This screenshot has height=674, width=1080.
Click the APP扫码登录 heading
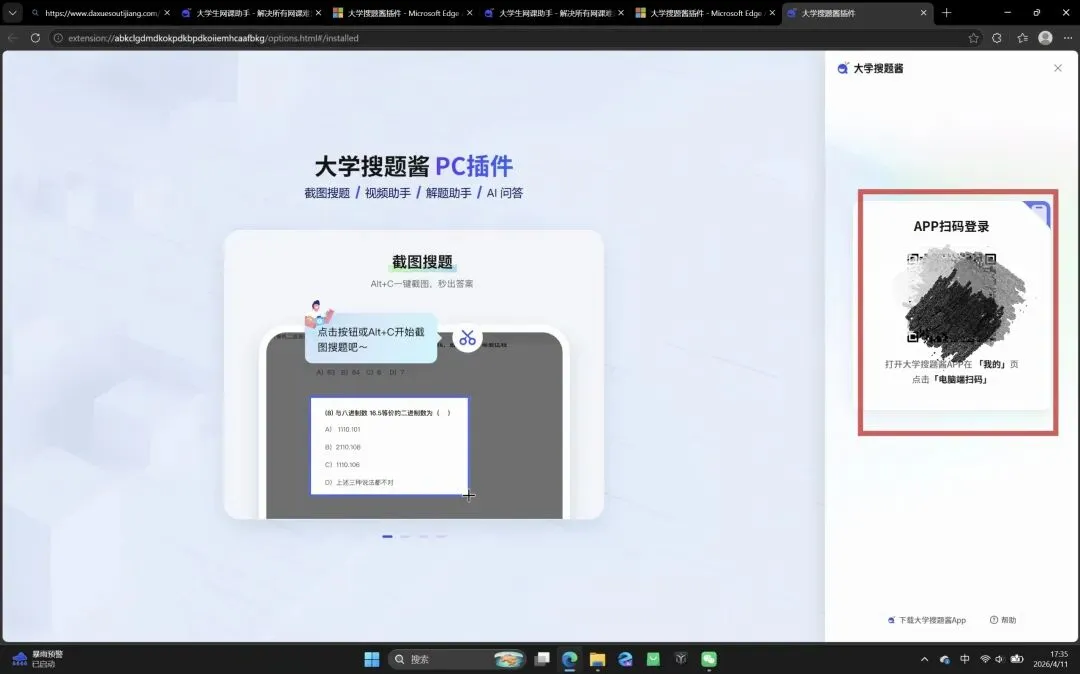[951, 227]
